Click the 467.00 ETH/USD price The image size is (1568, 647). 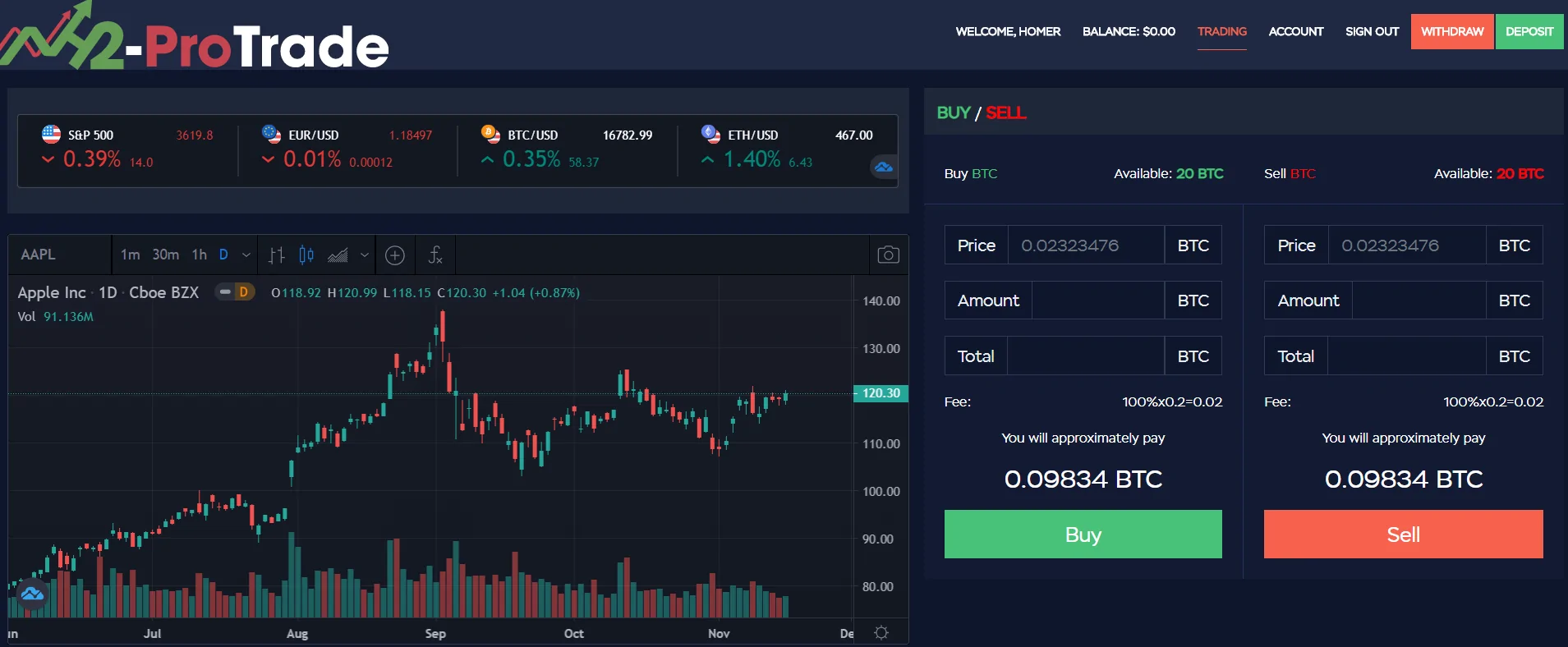[x=854, y=135]
